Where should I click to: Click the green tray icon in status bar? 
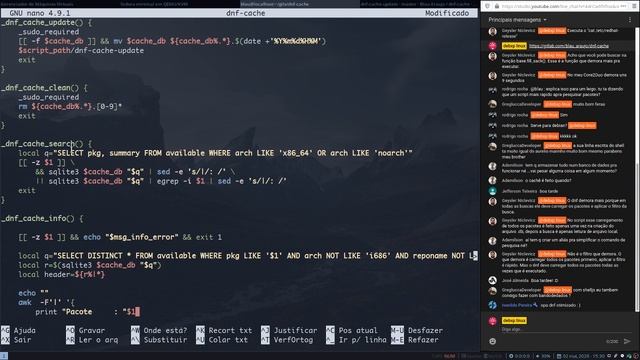(629, 356)
